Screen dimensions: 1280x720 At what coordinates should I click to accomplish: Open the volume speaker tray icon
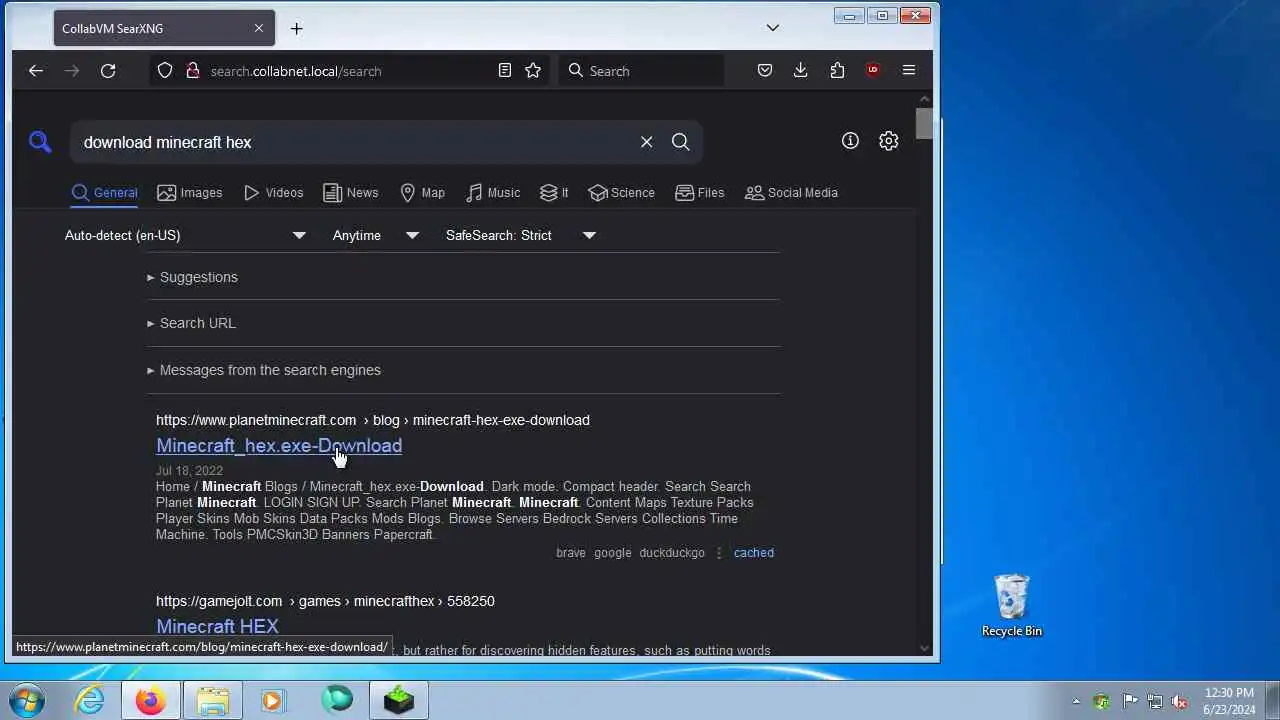tap(1180, 701)
